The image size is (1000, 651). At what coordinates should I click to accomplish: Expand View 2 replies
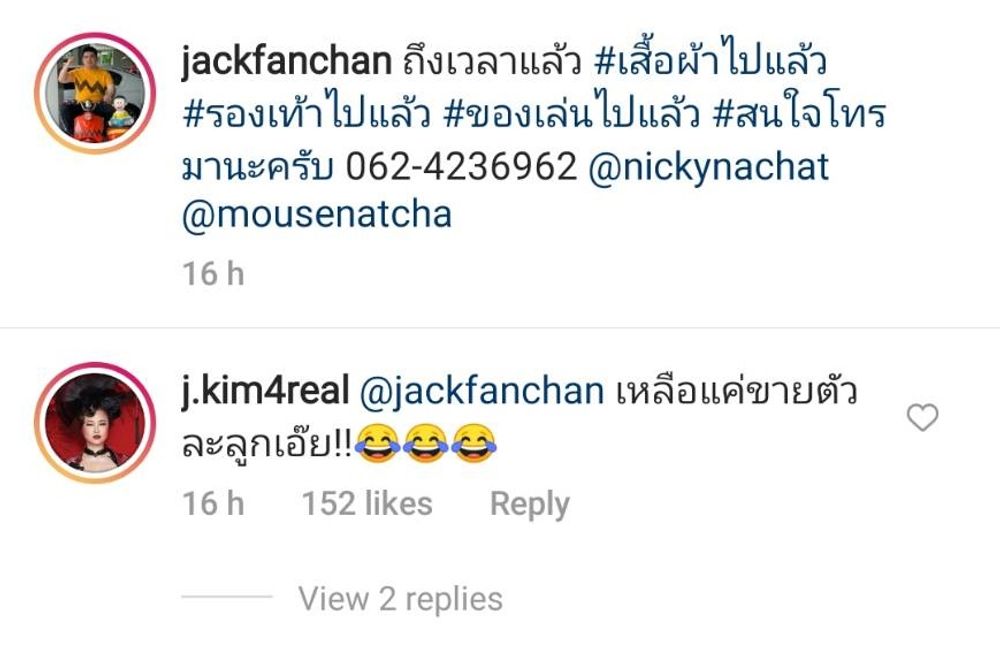401,599
